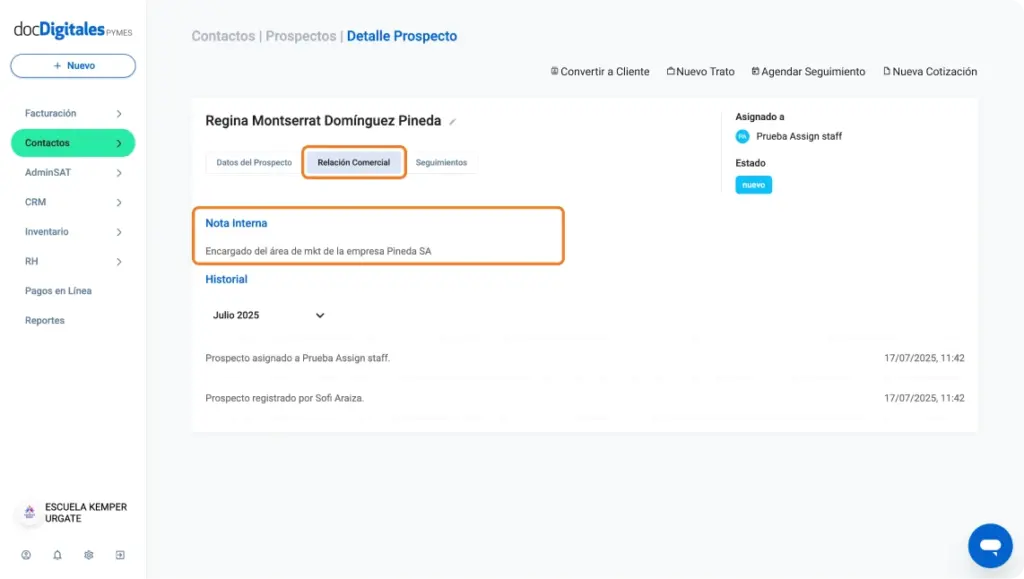
Task: Open settings gear icon in sidebar
Action: [89, 555]
